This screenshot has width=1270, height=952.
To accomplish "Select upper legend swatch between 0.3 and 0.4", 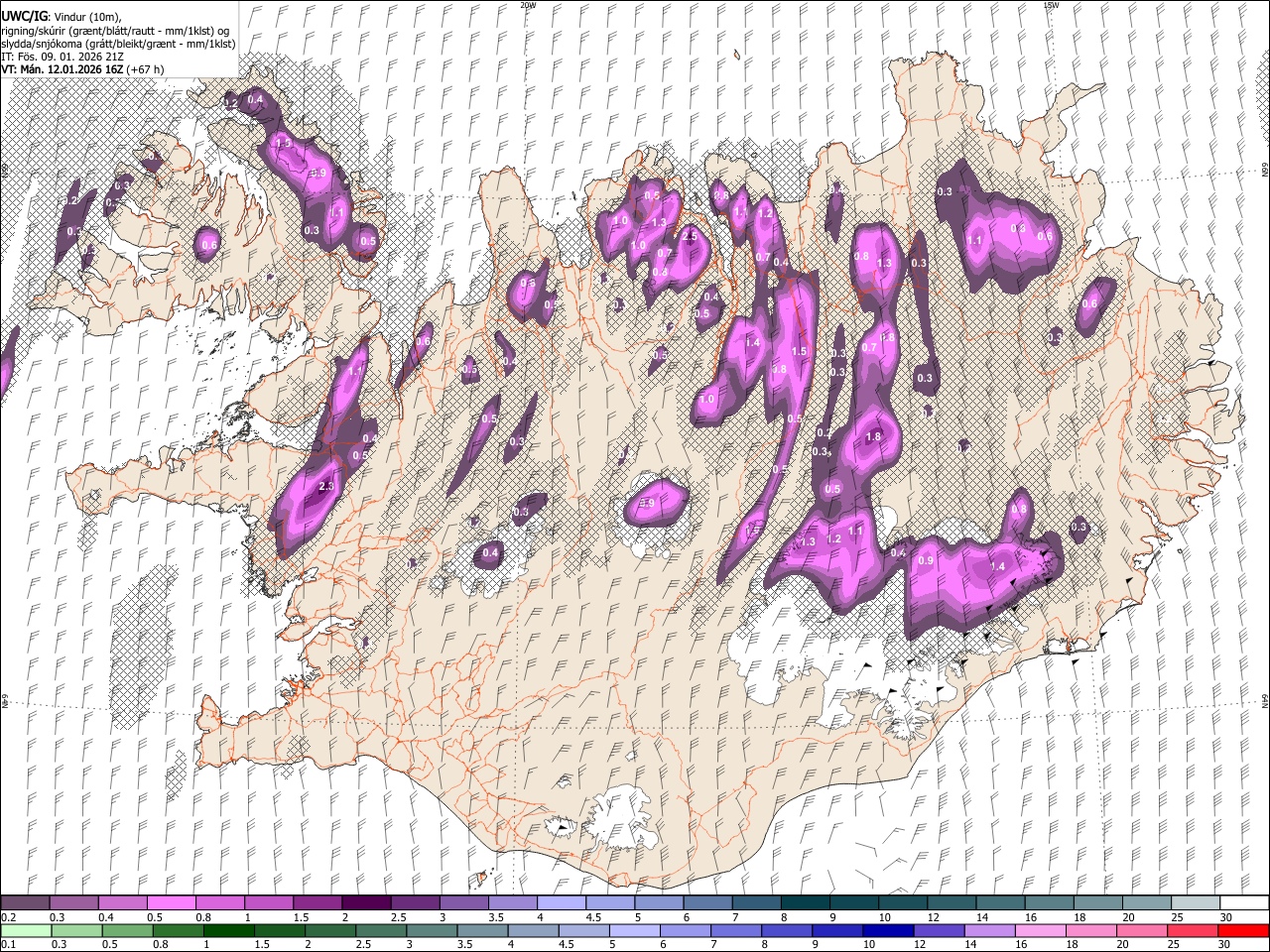I will (74, 903).
